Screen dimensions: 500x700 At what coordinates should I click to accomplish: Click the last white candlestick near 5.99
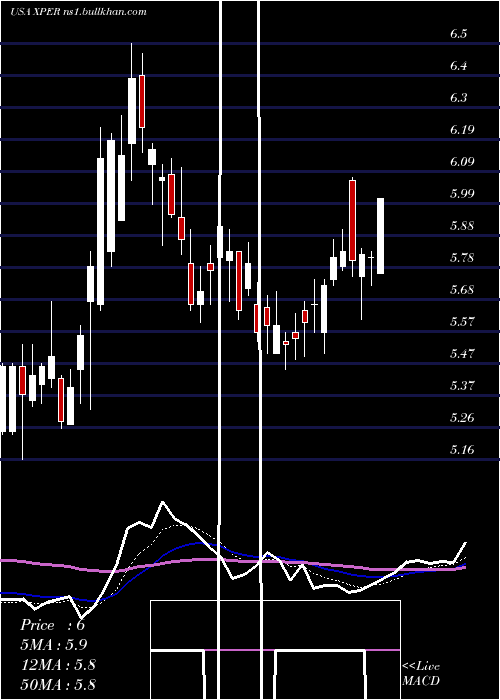tap(380, 236)
